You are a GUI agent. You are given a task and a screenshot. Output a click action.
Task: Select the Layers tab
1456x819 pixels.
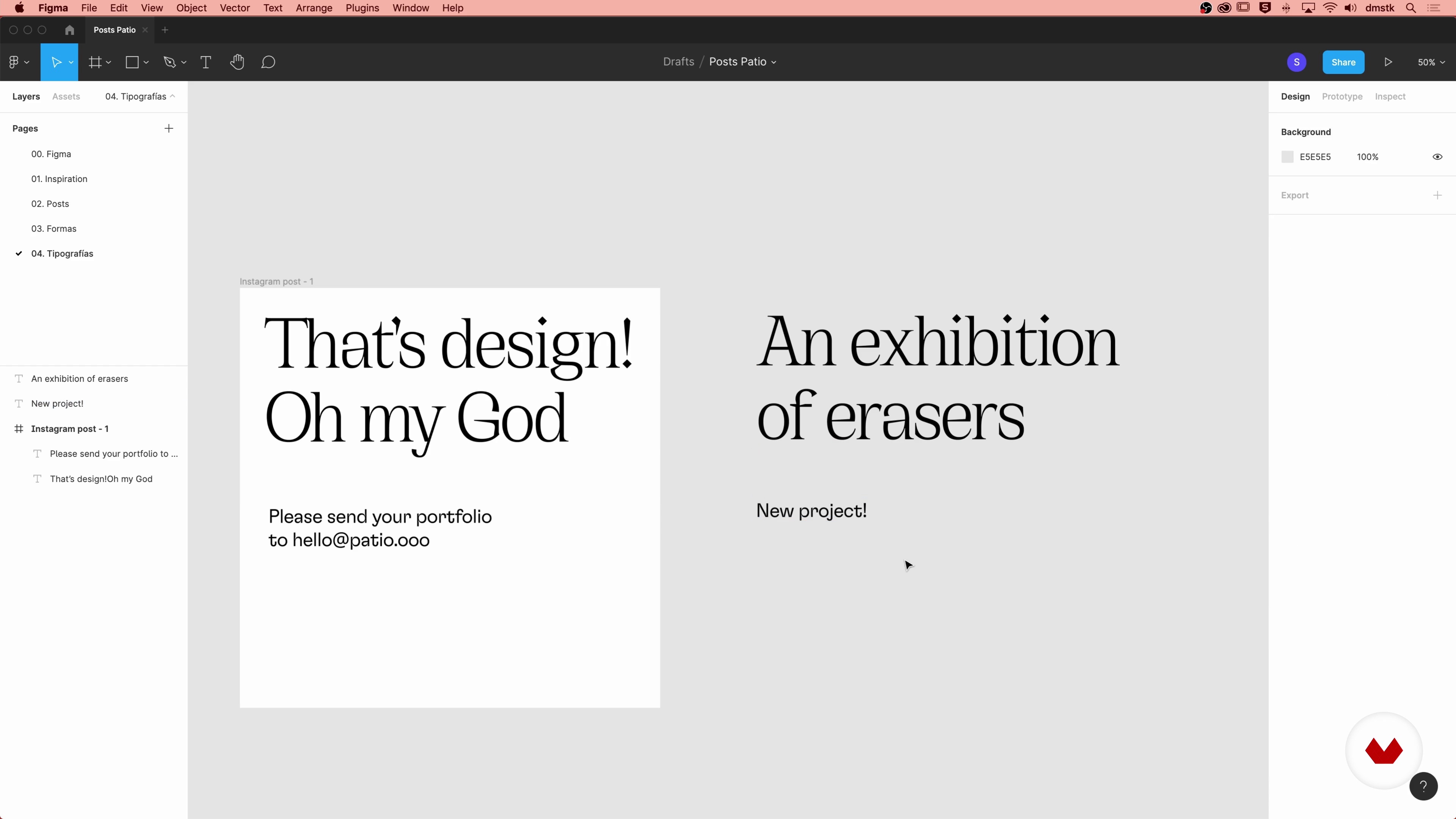click(26, 97)
